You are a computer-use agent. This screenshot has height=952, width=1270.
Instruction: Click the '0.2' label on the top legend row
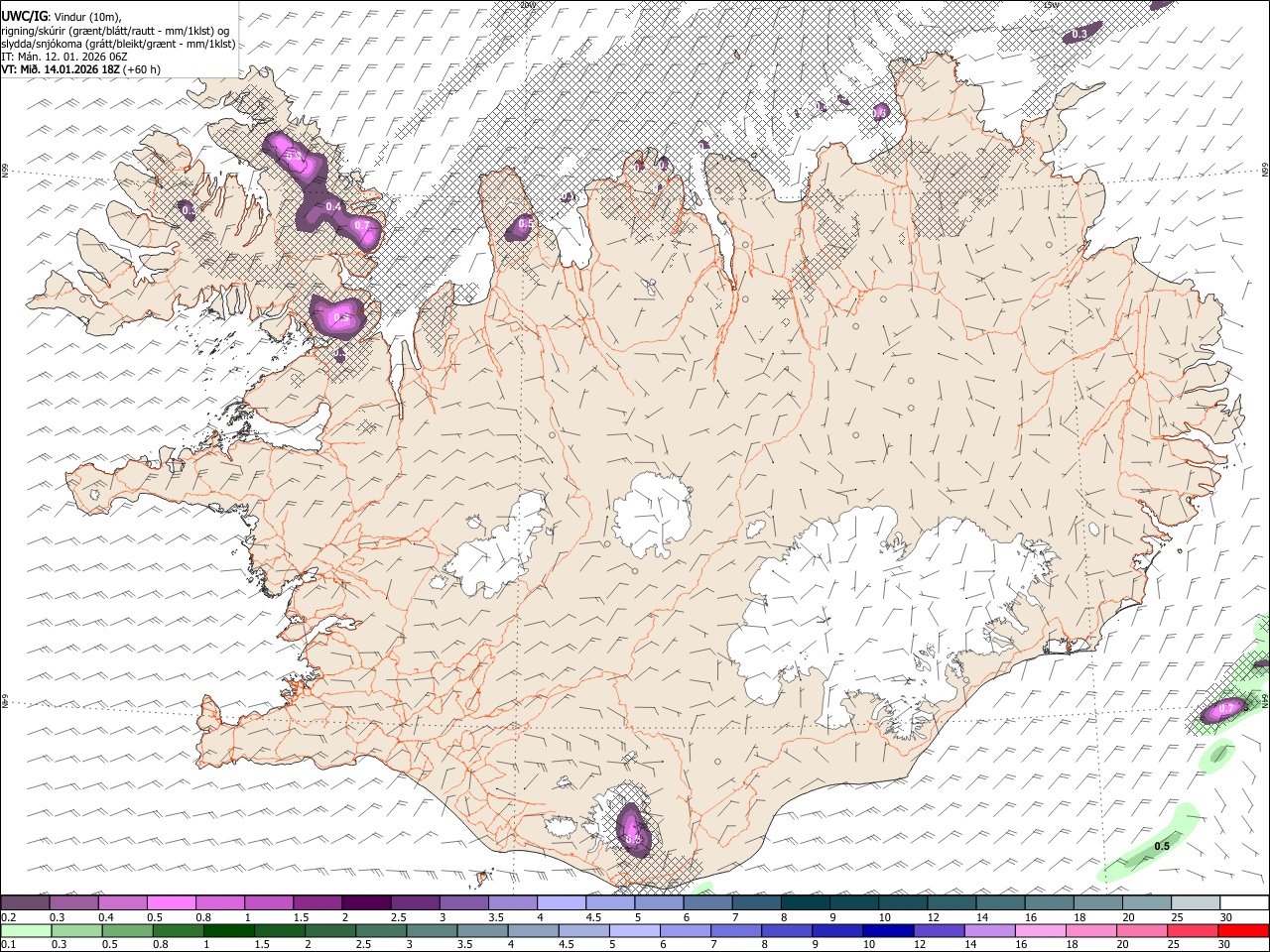point(9,917)
